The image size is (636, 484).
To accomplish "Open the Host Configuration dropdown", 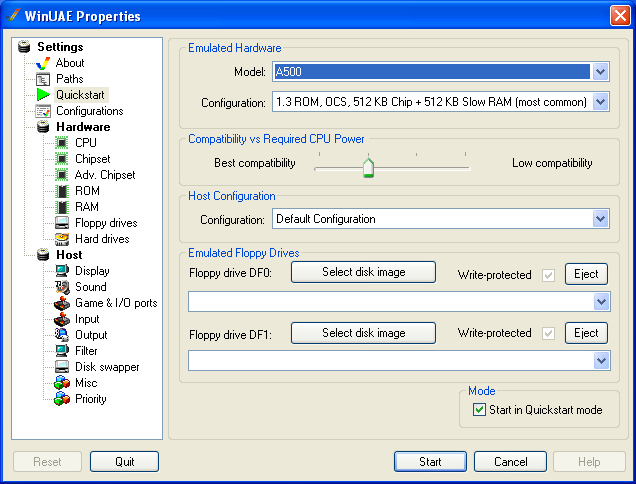I will pos(600,219).
